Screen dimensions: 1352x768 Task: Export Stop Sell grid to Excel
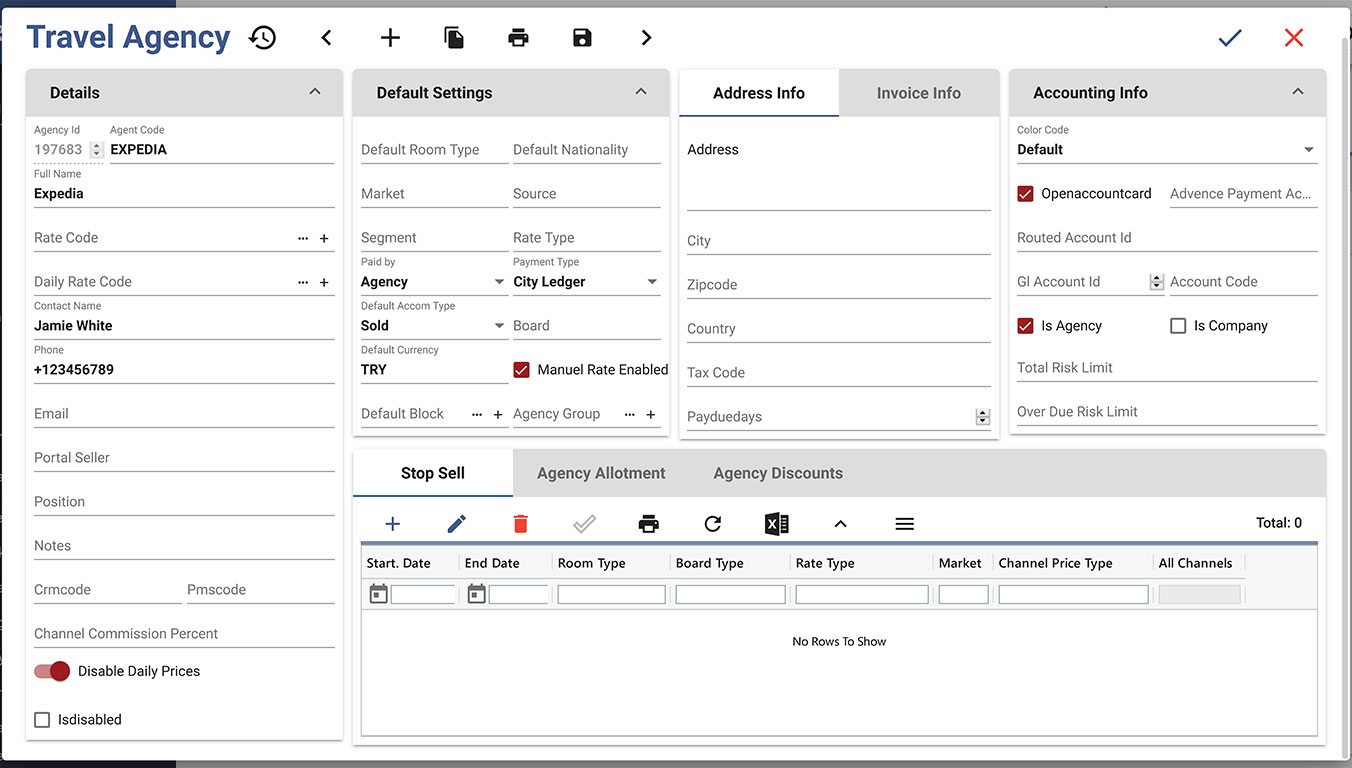[x=777, y=524]
